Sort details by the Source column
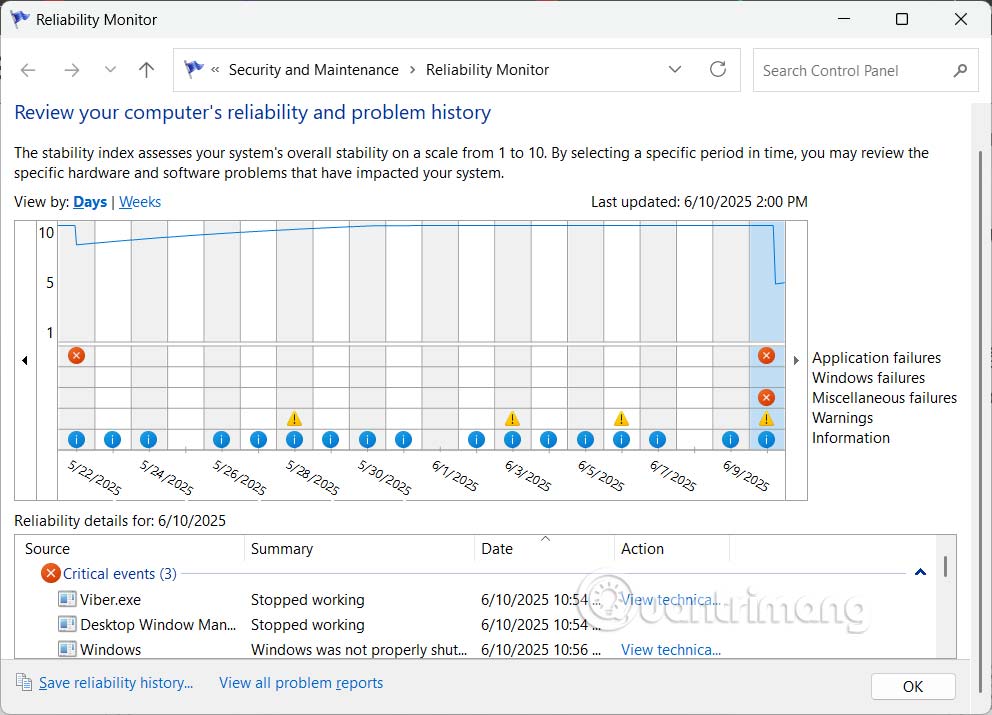The height and width of the screenshot is (715, 992). click(130, 549)
